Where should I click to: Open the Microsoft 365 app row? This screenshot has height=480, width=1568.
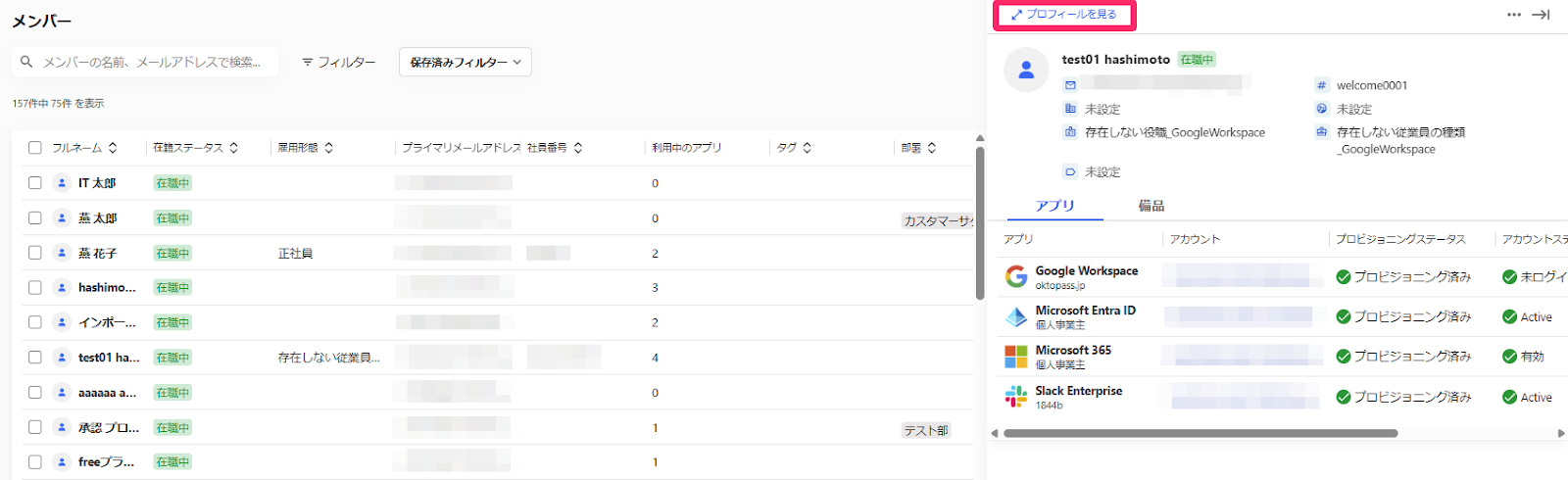point(1283,357)
